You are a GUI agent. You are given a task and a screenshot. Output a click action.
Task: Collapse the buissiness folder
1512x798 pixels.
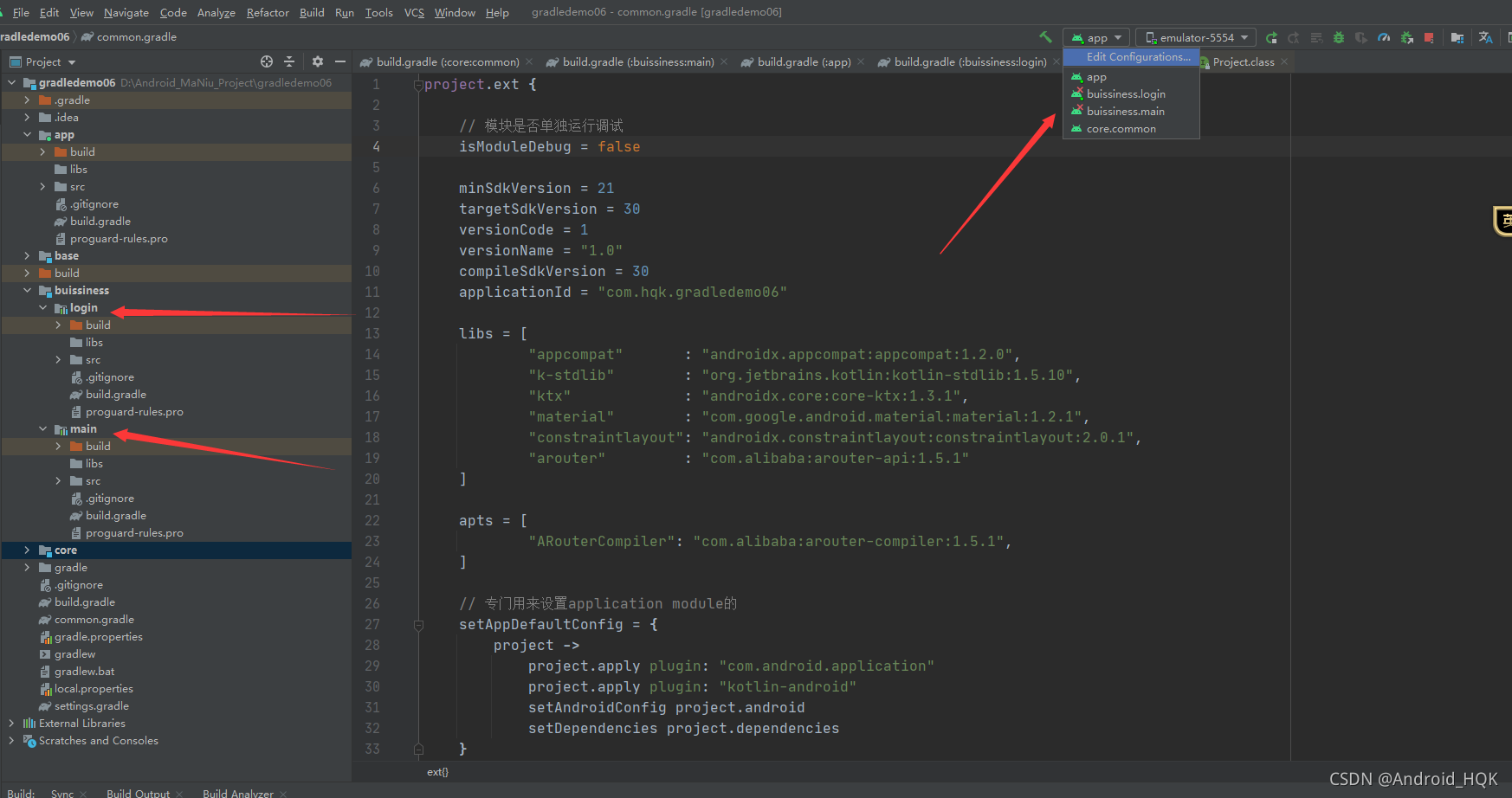pos(27,290)
